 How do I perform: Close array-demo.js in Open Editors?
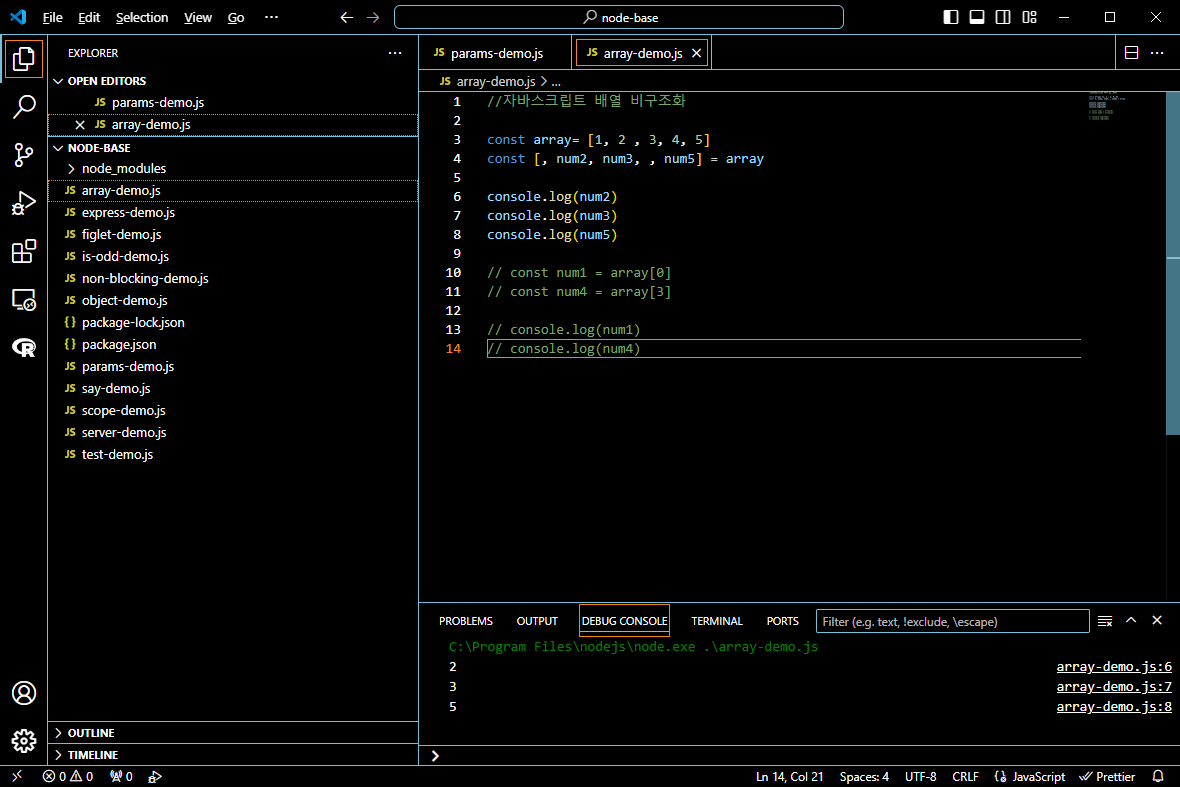[80, 125]
